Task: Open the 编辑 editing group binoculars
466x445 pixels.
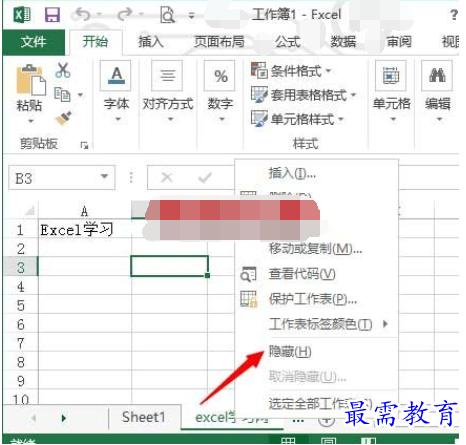Action: [437, 76]
